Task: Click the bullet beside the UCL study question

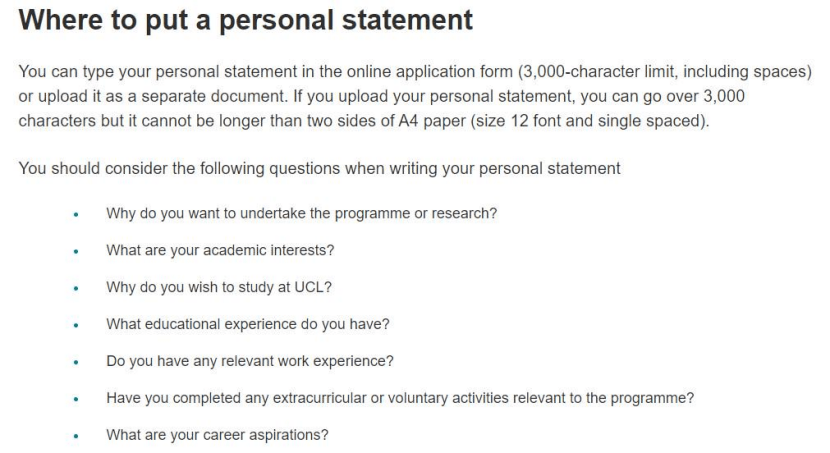Action: click(x=76, y=289)
